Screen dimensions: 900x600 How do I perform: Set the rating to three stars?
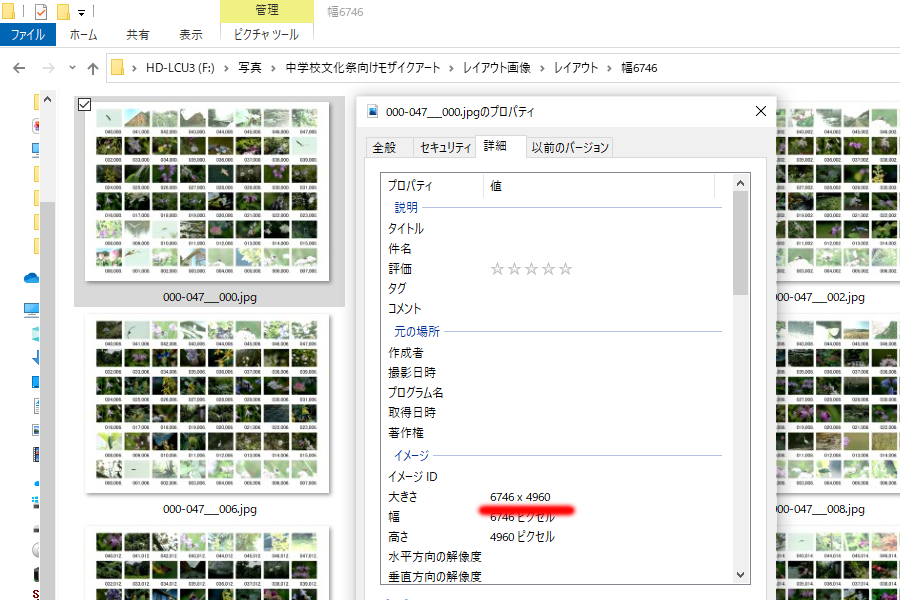point(532,269)
